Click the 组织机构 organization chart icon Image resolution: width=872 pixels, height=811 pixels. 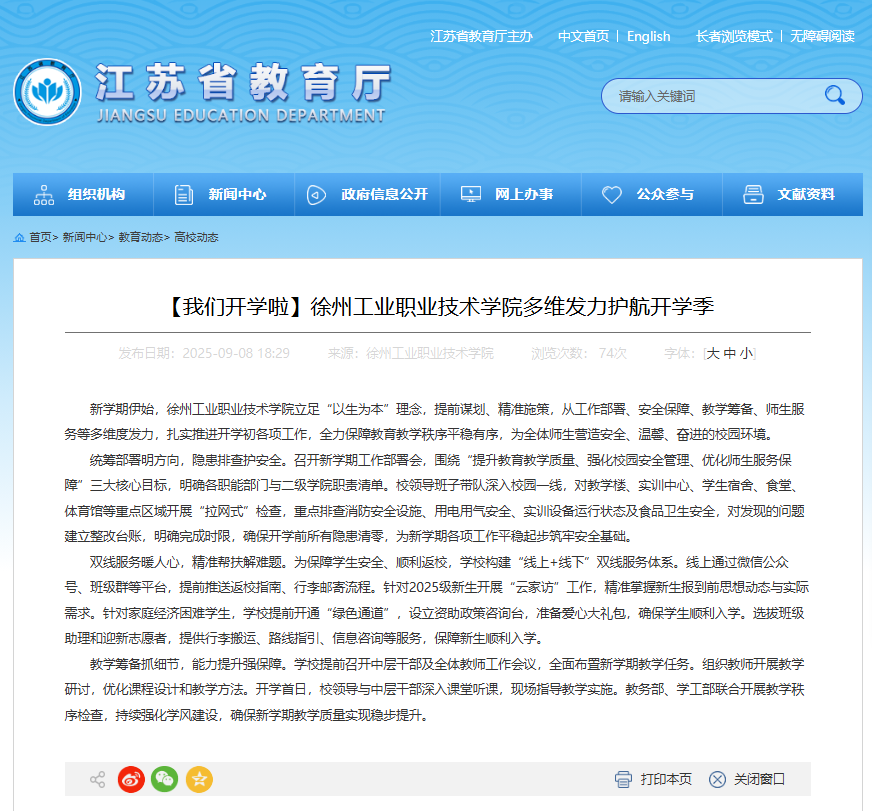click(44, 195)
